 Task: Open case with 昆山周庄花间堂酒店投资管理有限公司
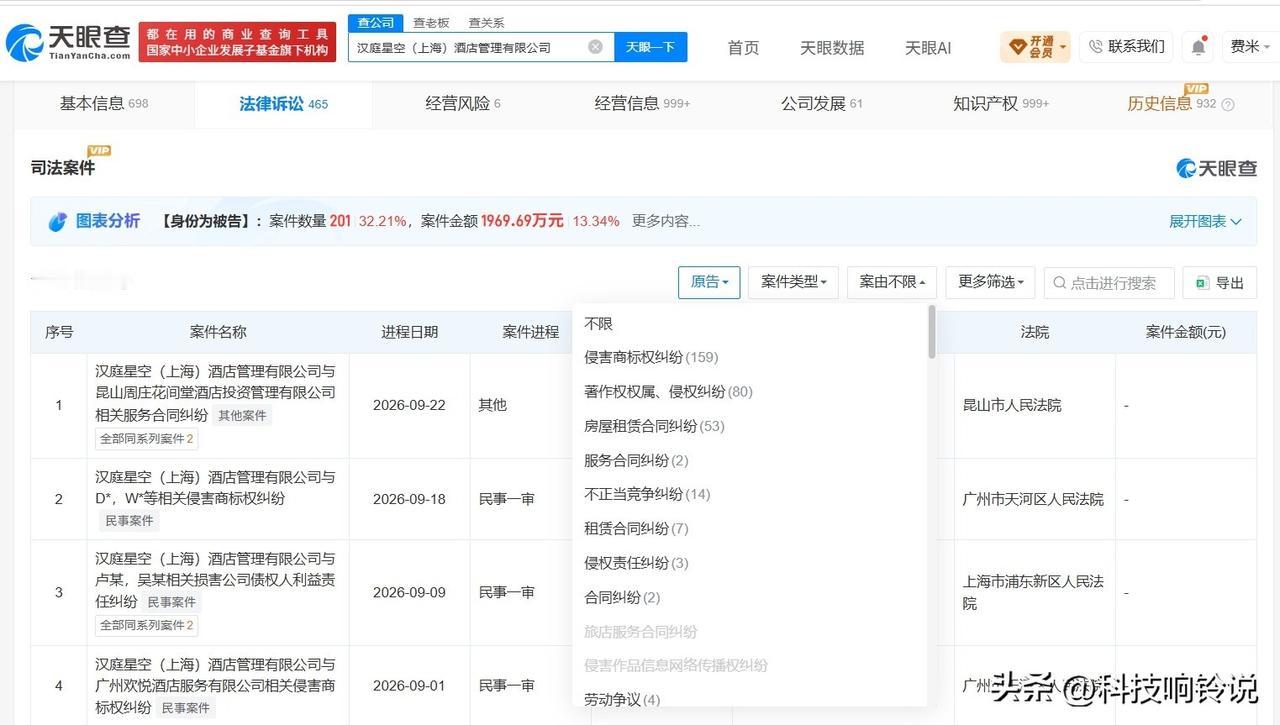point(215,393)
